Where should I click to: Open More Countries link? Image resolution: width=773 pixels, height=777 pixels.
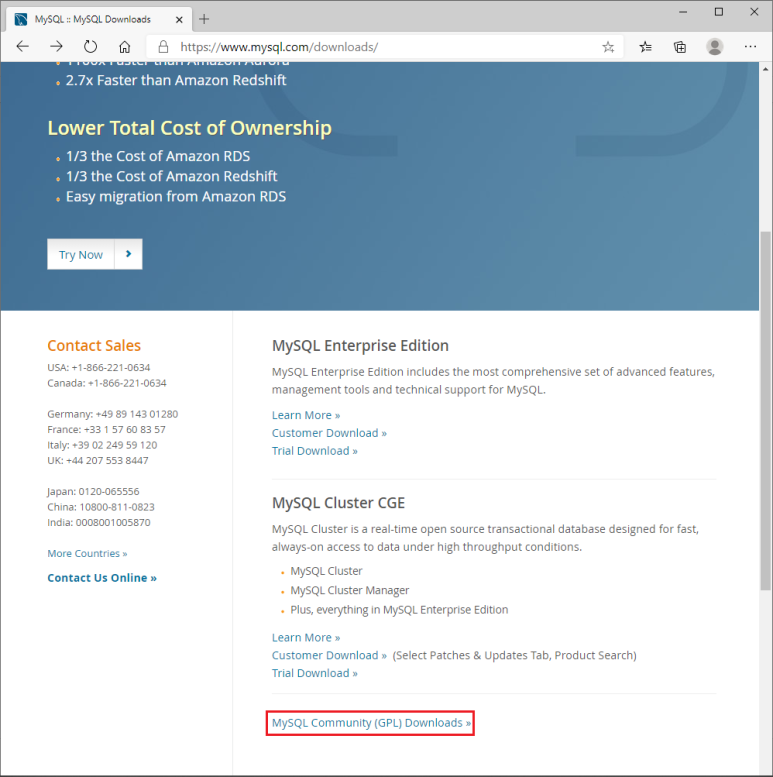[x=87, y=553]
